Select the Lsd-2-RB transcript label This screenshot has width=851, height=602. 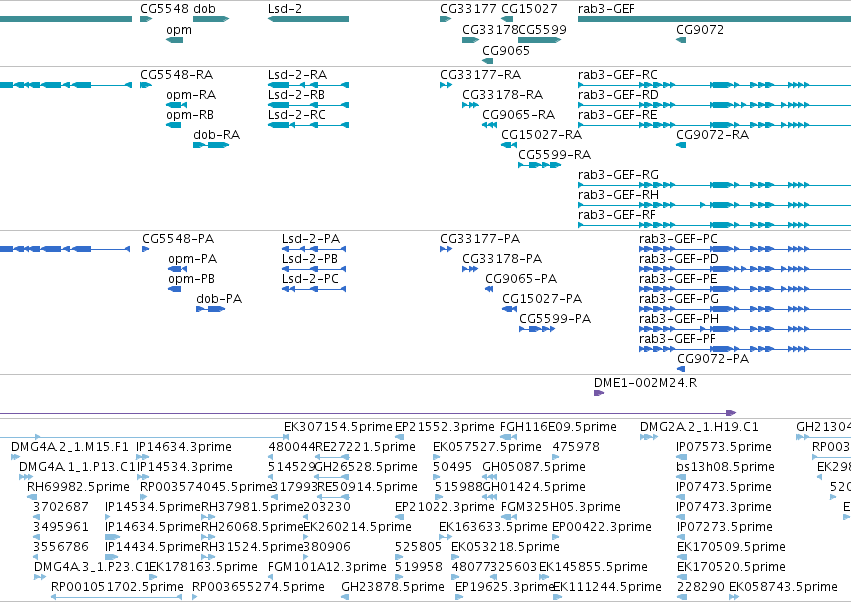click(x=296, y=94)
